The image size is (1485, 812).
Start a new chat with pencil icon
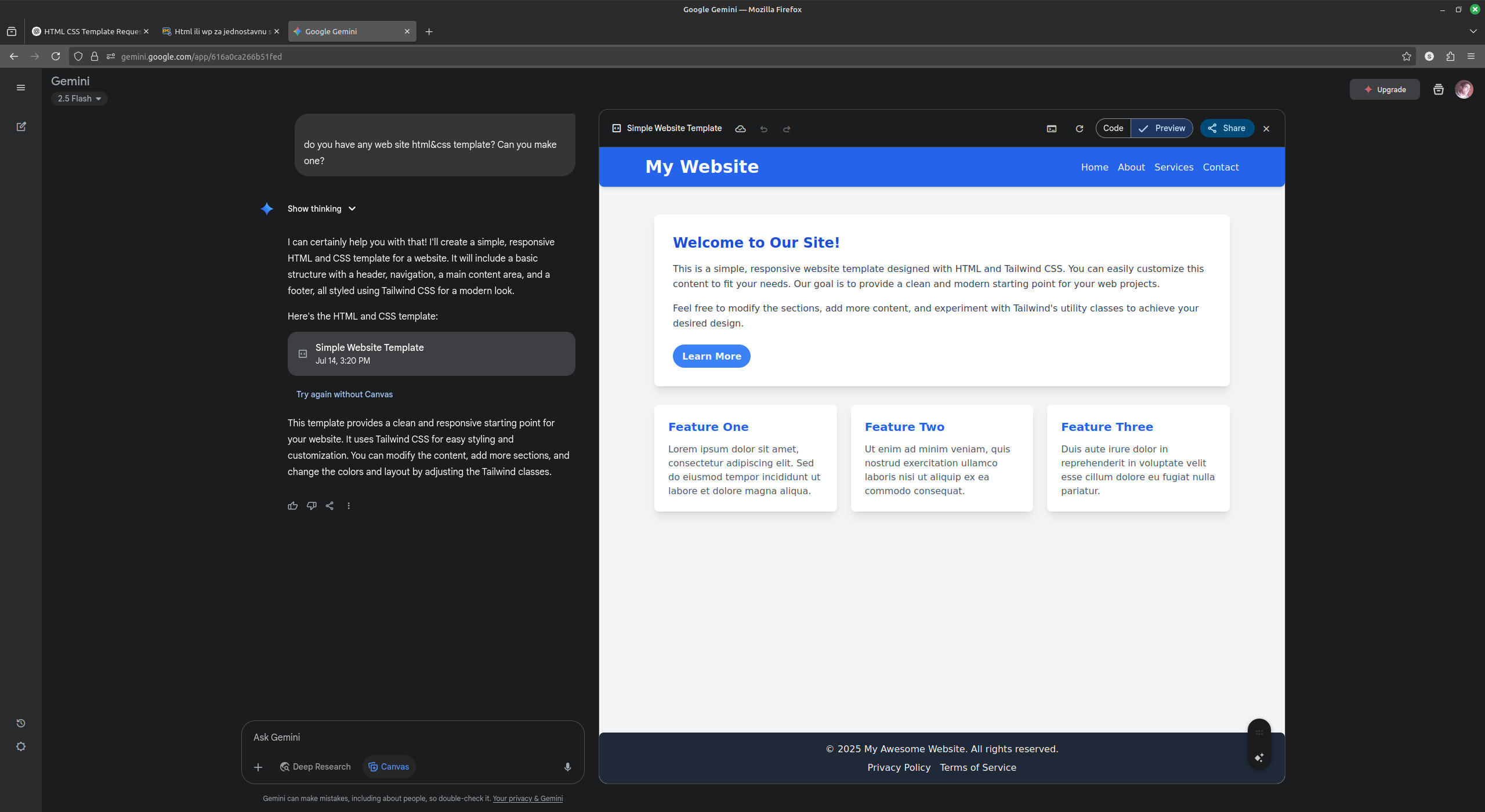click(21, 126)
